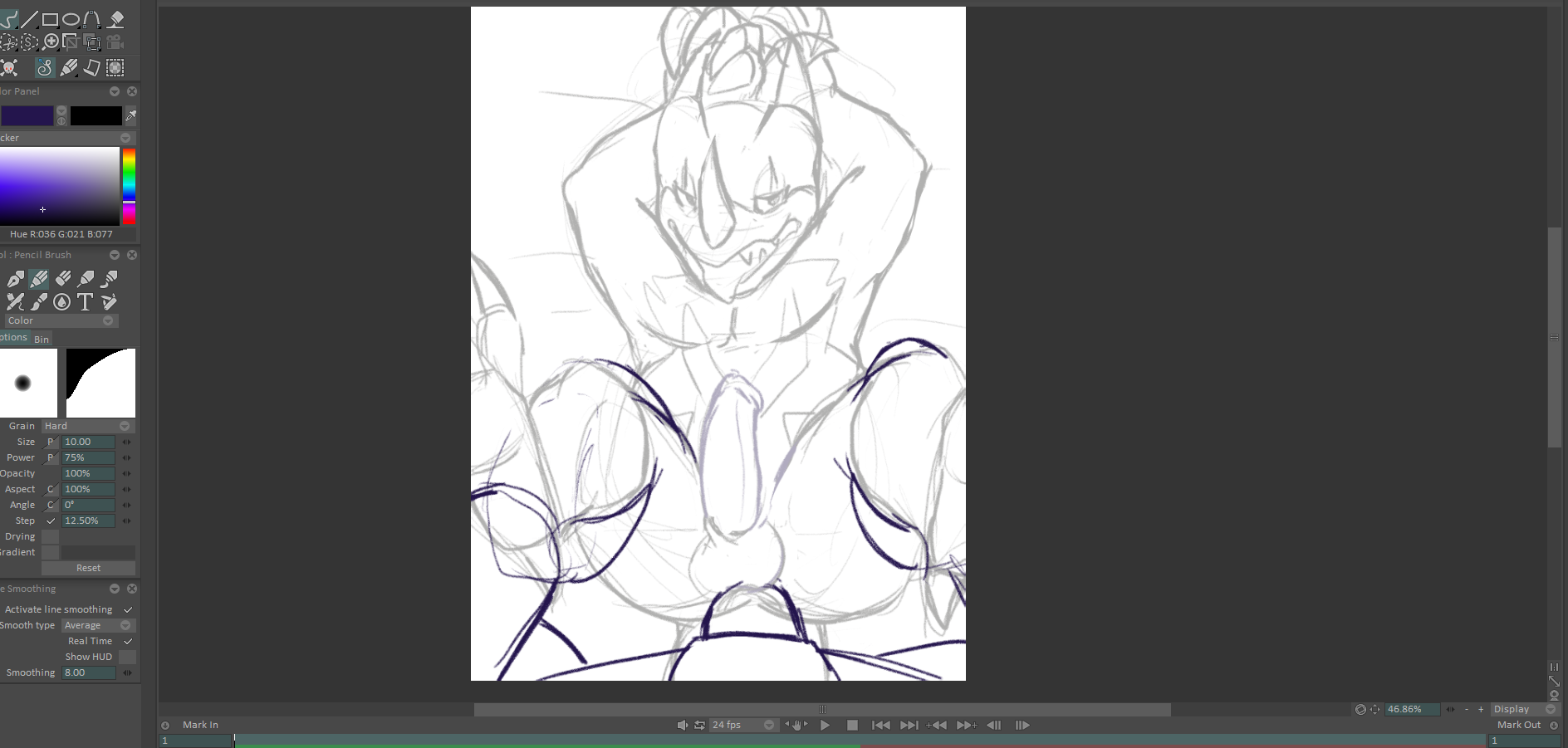Choose the Zoom magnifier tool
Screen dimensions: 1568x748
51,42
